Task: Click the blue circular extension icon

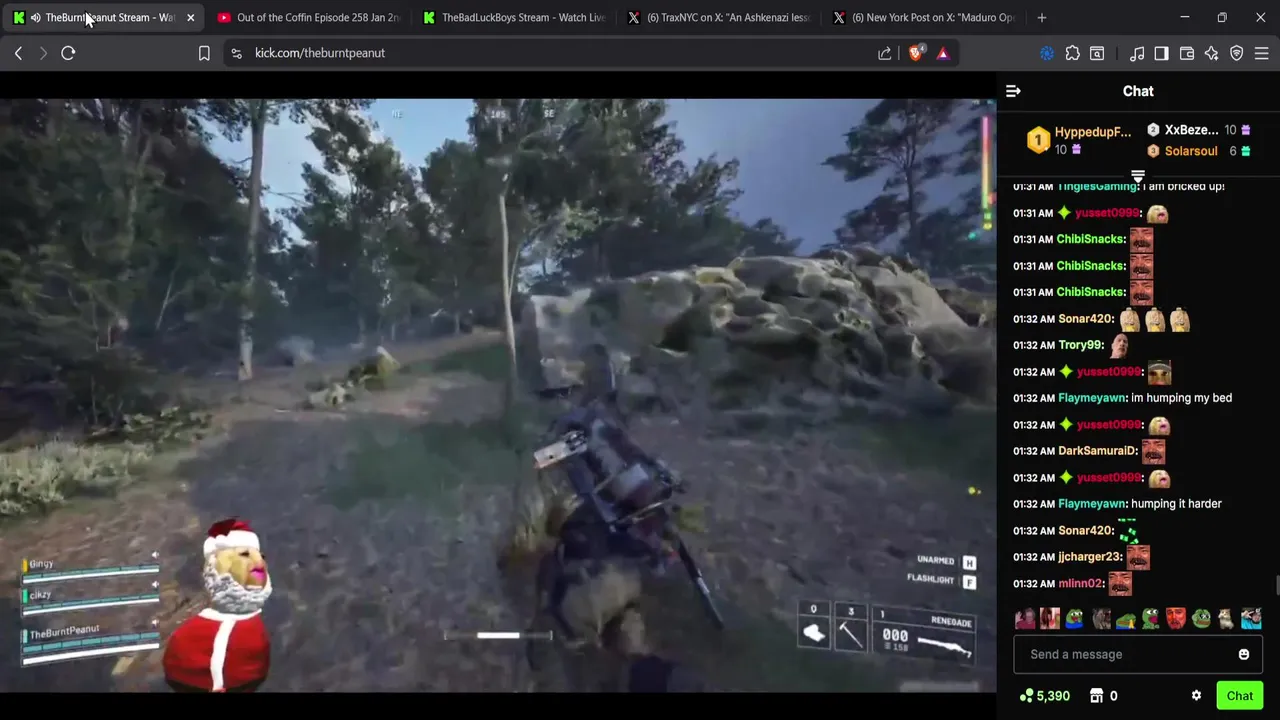Action: point(1047,53)
